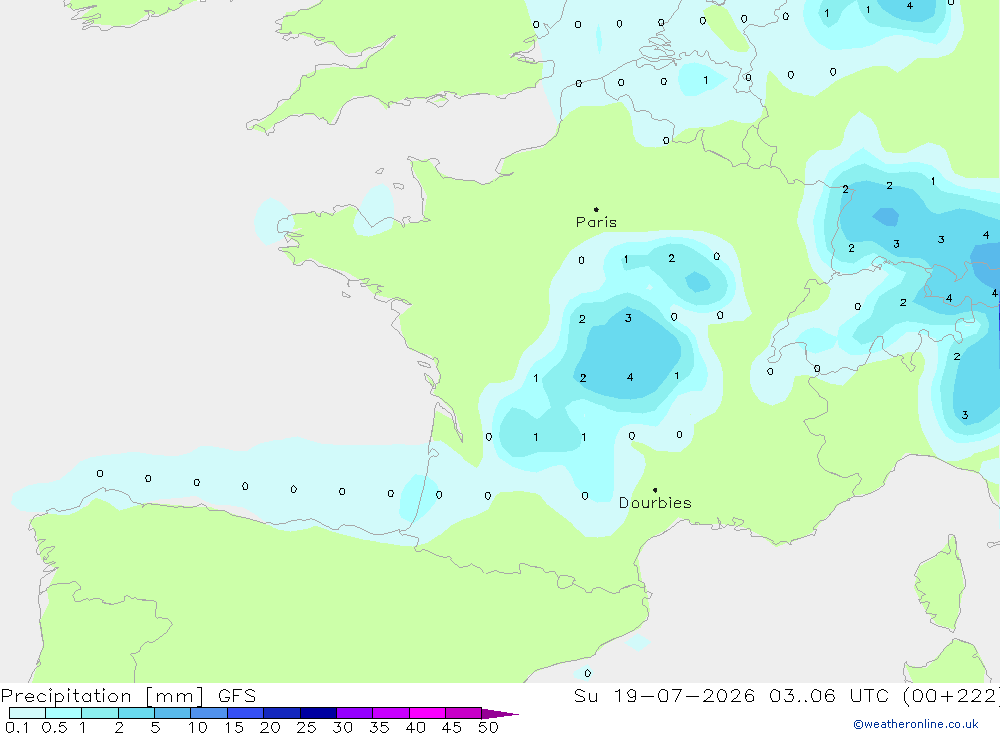Pick the 10–15 mm legend swatch

(209, 713)
